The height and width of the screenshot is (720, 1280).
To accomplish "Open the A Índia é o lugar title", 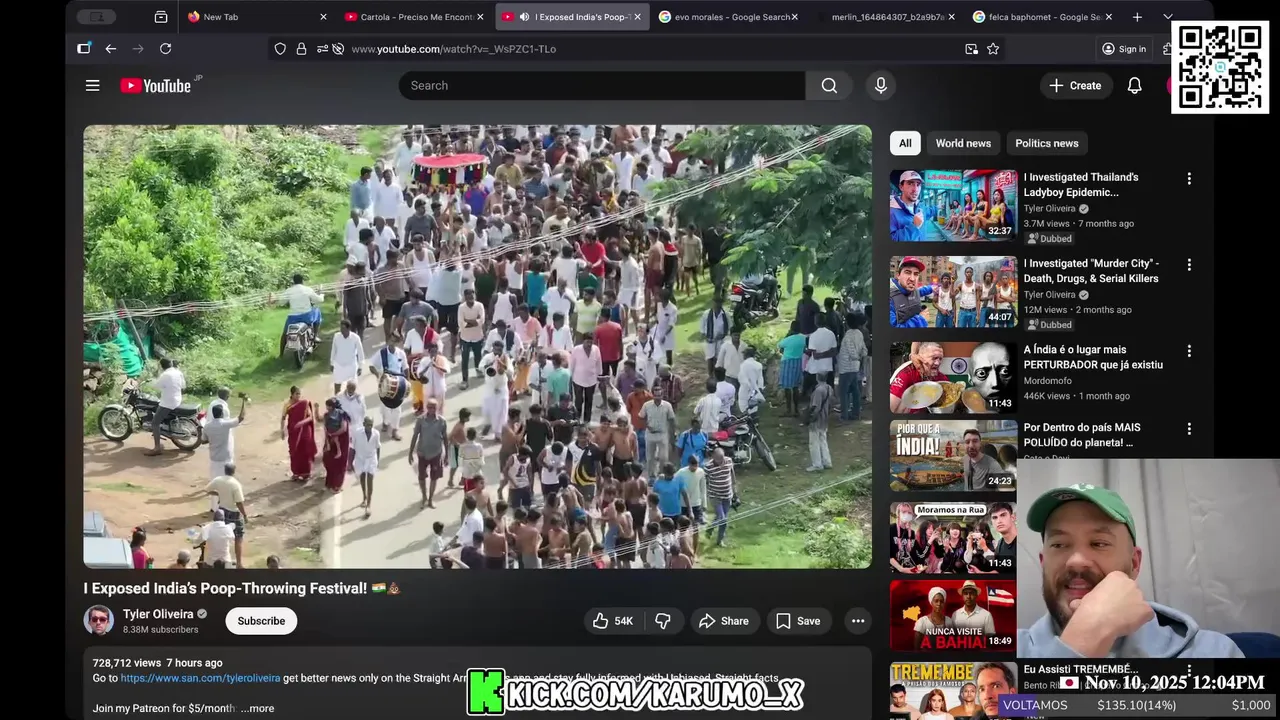I will coord(1093,357).
